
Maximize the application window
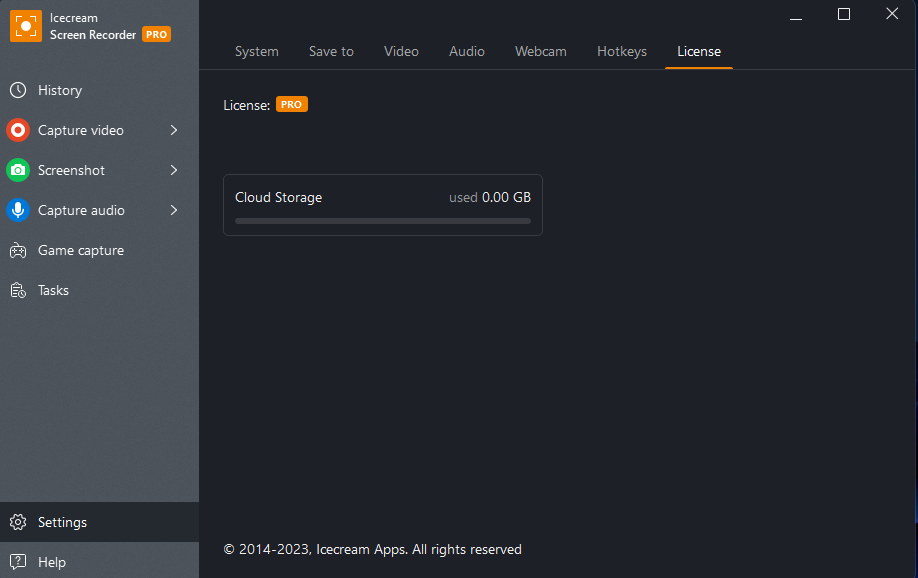click(x=844, y=14)
